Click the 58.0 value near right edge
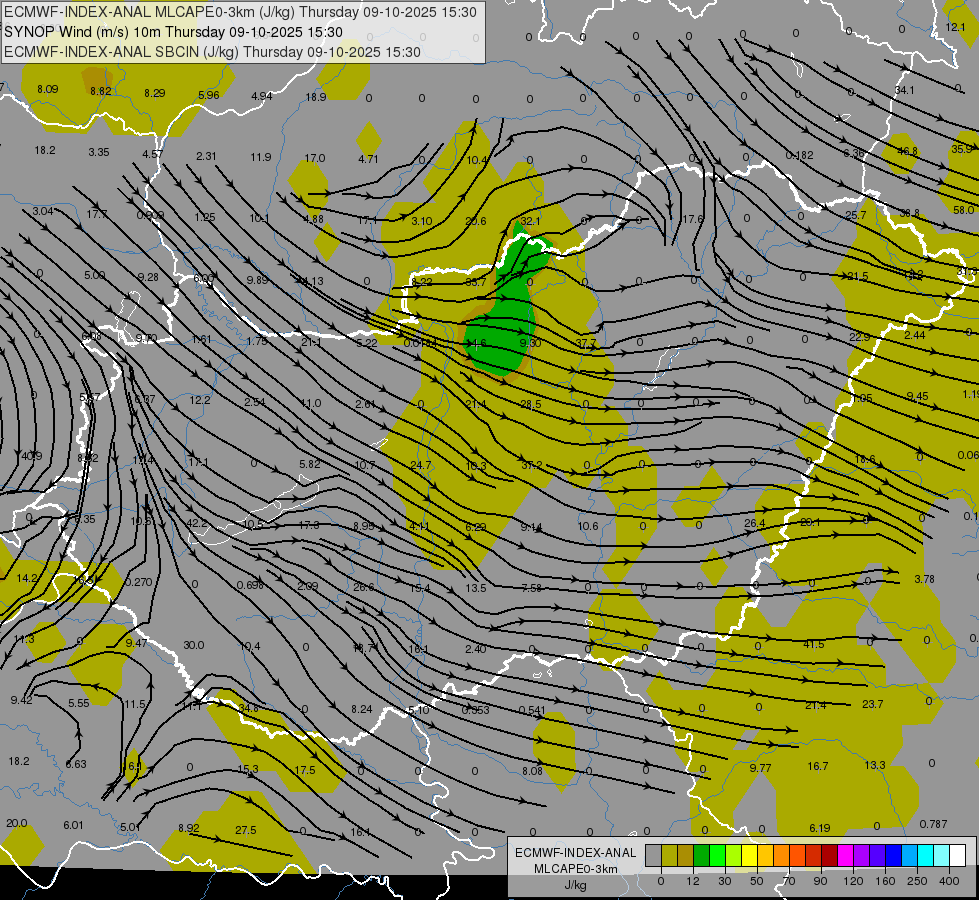Image resolution: width=979 pixels, height=900 pixels. tap(963, 210)
